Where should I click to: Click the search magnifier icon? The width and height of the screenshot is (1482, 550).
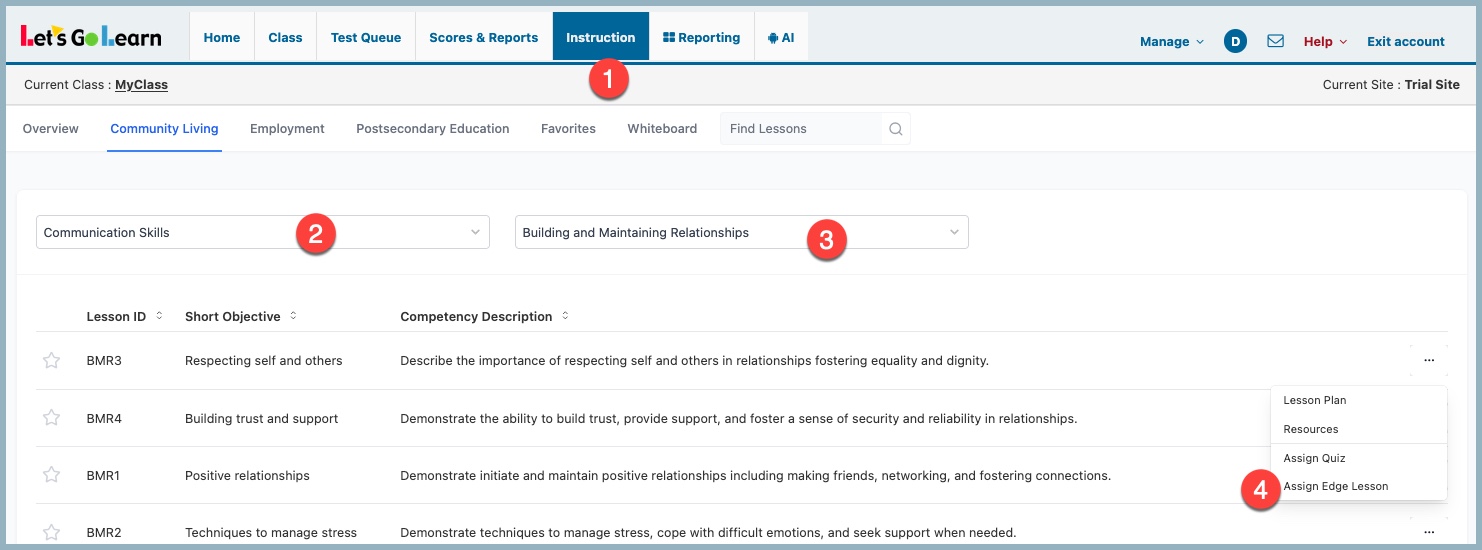click(895, 129)
